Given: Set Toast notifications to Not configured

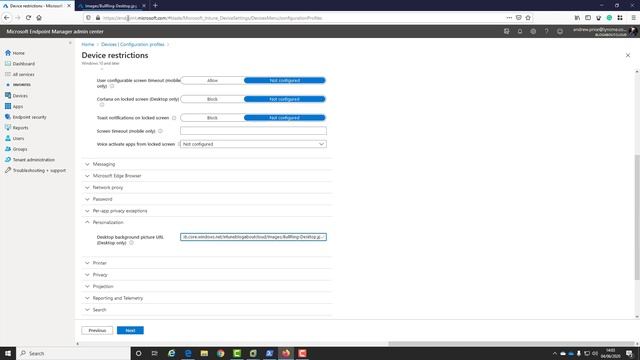Looking at the screenshot, I should pyautogui.click(x=284, y=118).
